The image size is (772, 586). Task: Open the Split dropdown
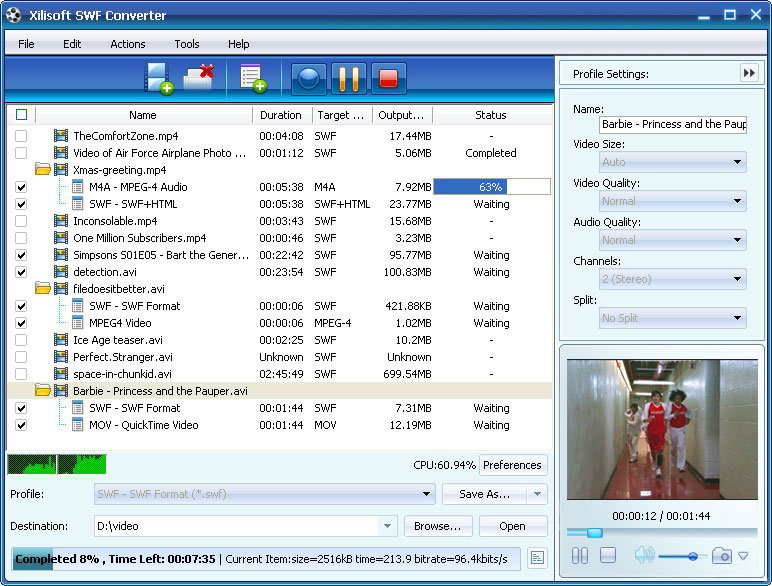coord(673,318)
